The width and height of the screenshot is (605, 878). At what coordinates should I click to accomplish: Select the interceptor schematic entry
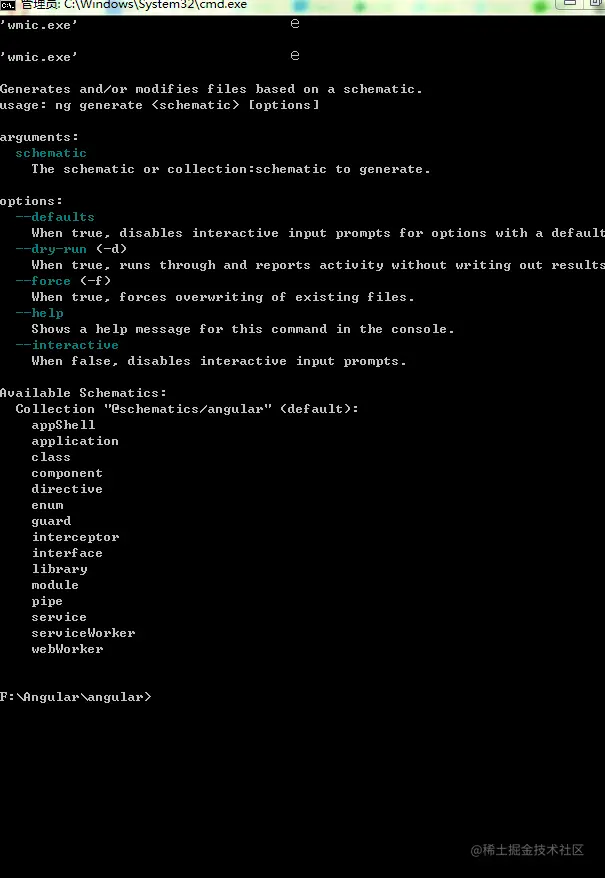pos(76,537)
